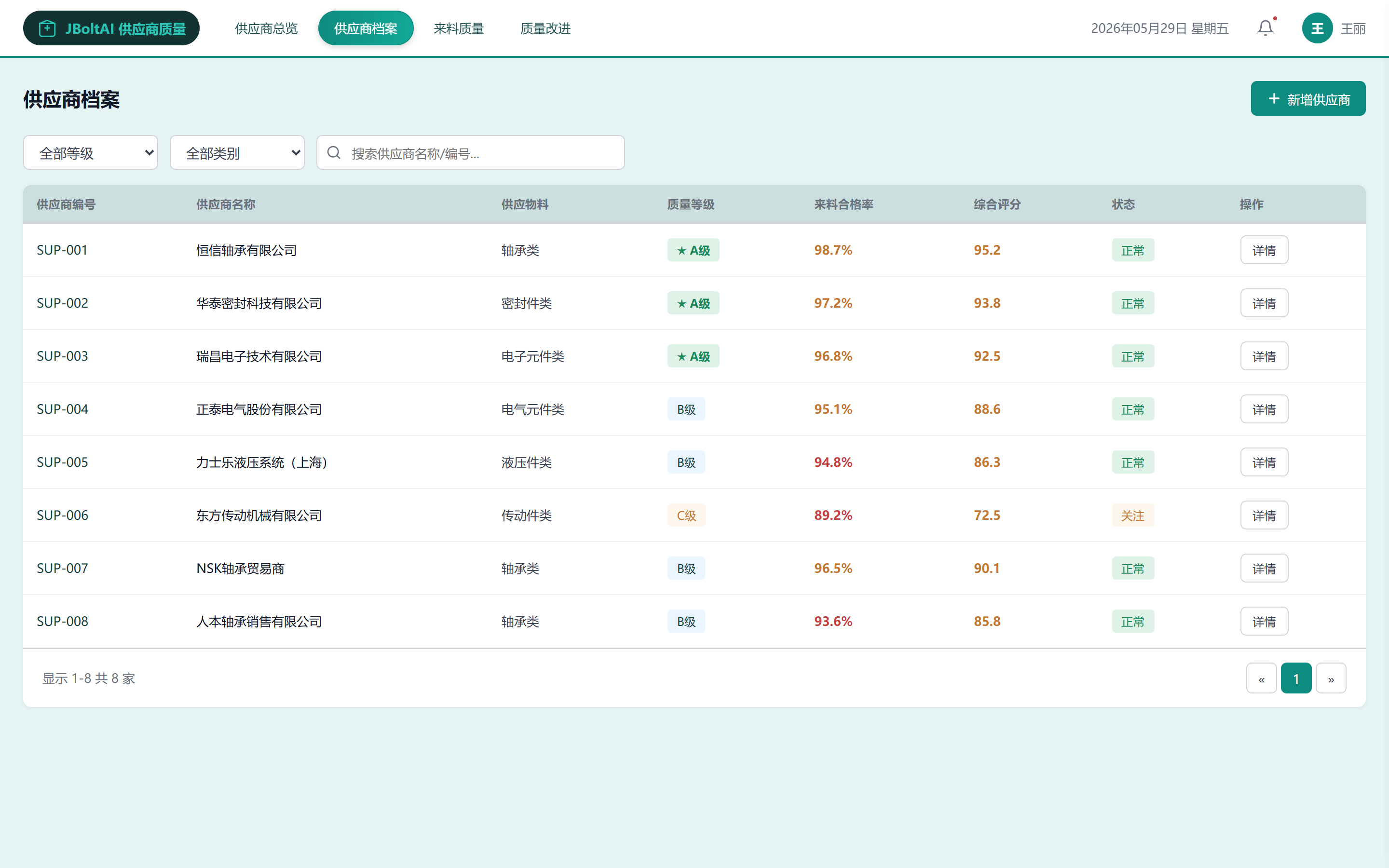Viewport: 1389px width, 868px height.
Task: Open 详情 for 瑞昌电子技术有限公司
Action: click(1264, 356)
